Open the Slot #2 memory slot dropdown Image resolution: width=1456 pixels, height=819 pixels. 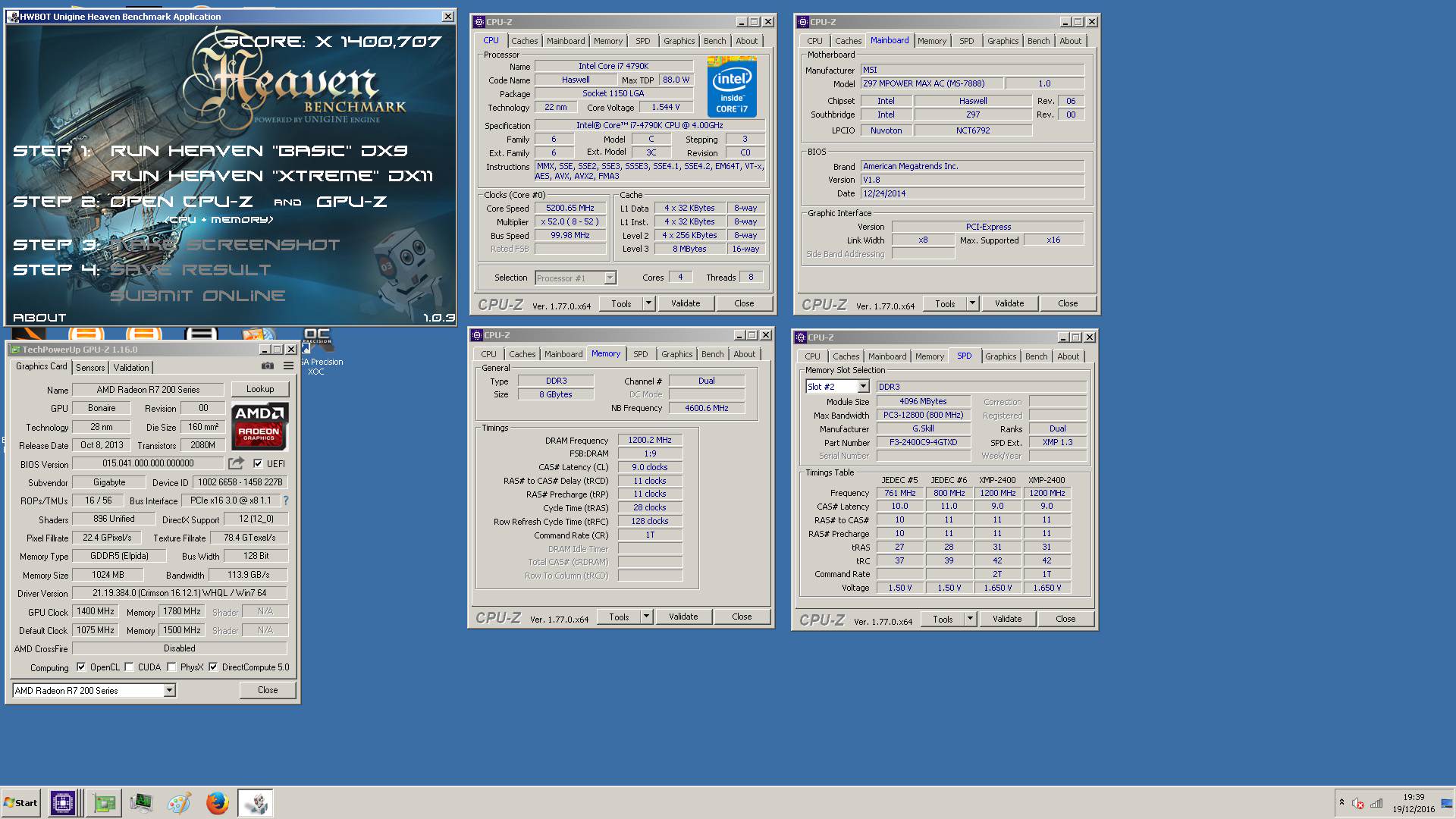pyautogui.click(x=862, y=387)
